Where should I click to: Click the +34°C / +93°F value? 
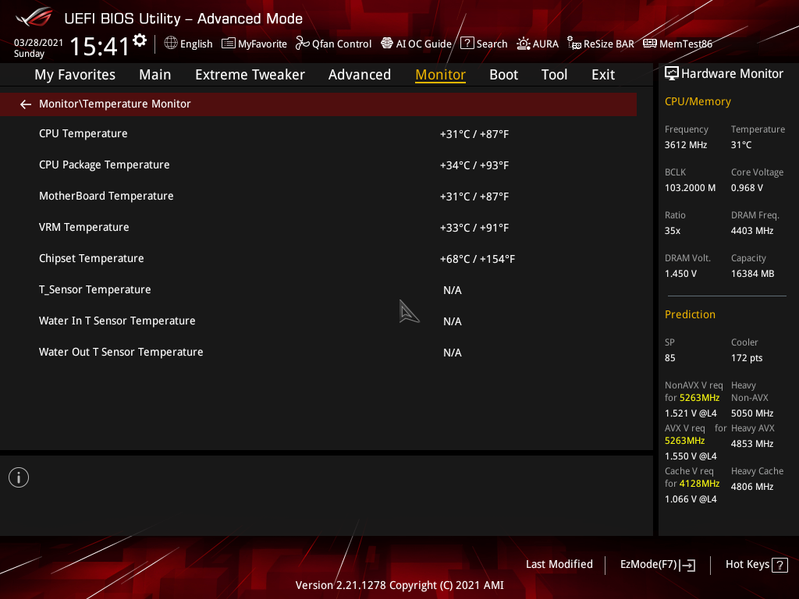coord(474,166)
